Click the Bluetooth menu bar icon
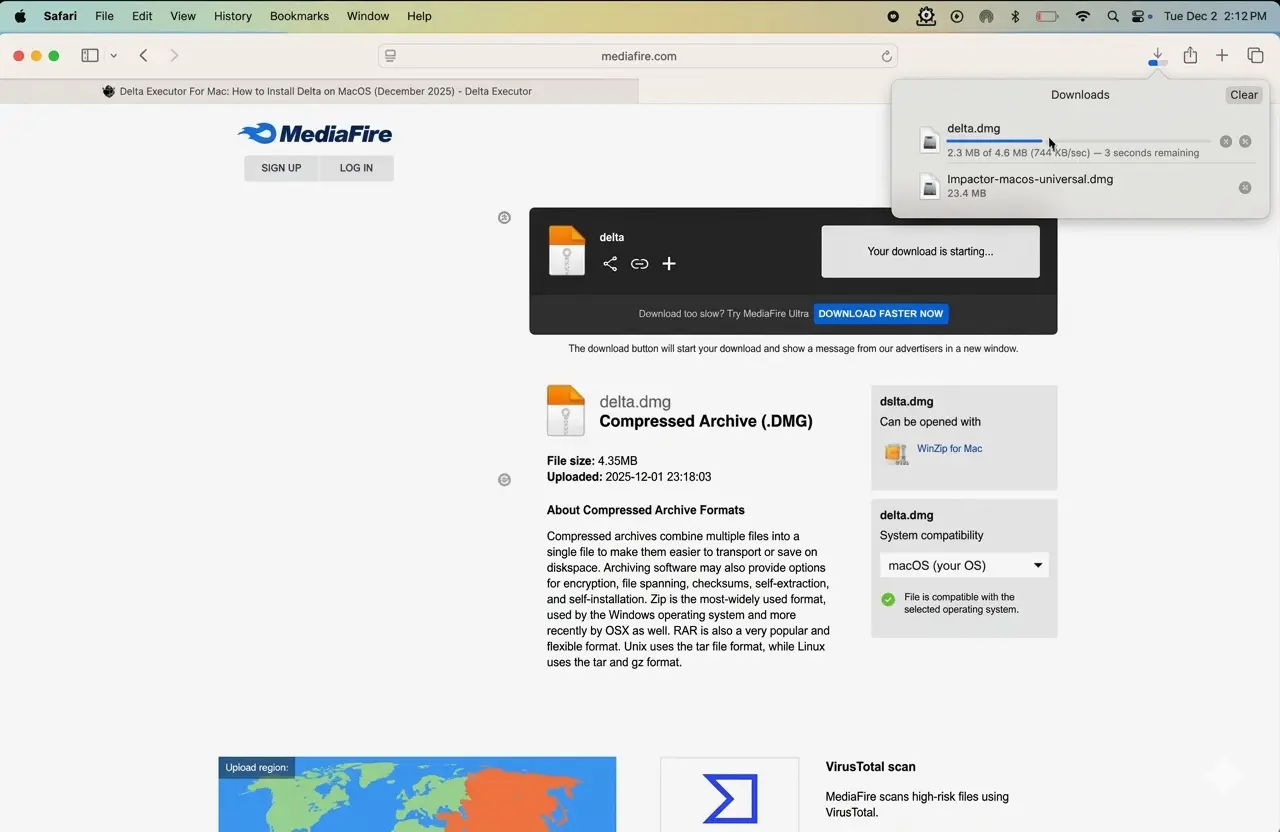This screenshot has width=1280, height=832. coord(1015,16)
